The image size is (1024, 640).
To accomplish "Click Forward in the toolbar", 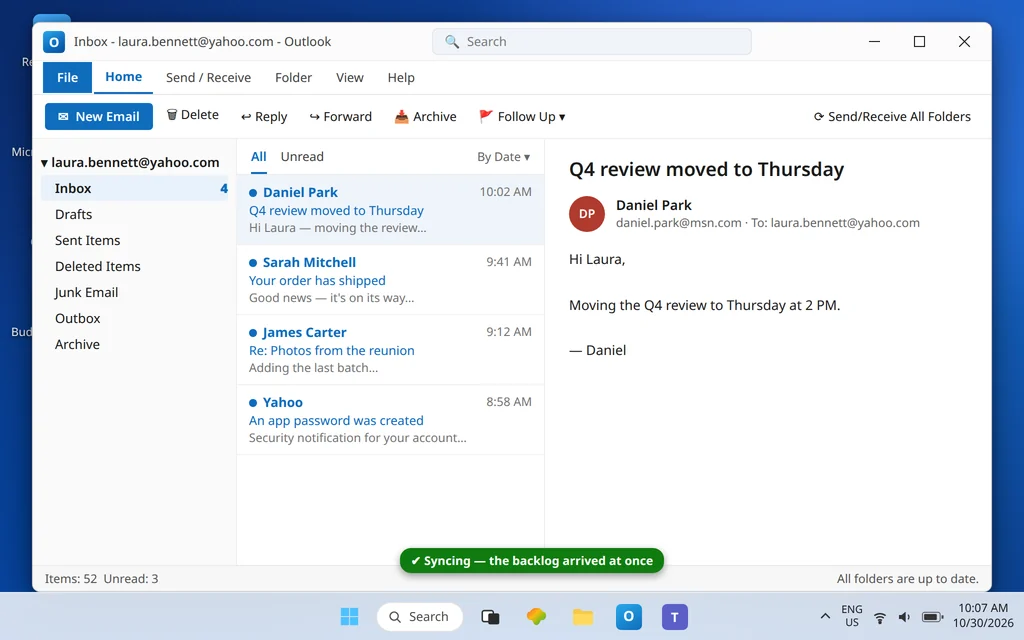I will (340, 116).
